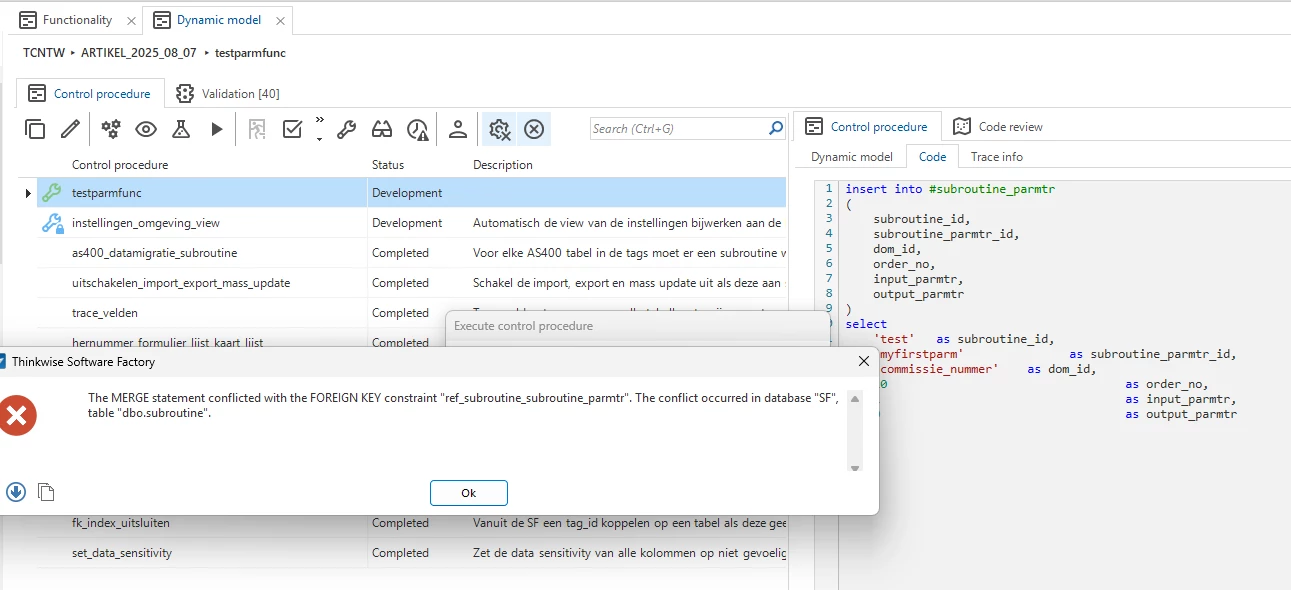Click code line 1 insert into statement

point(950,189)
